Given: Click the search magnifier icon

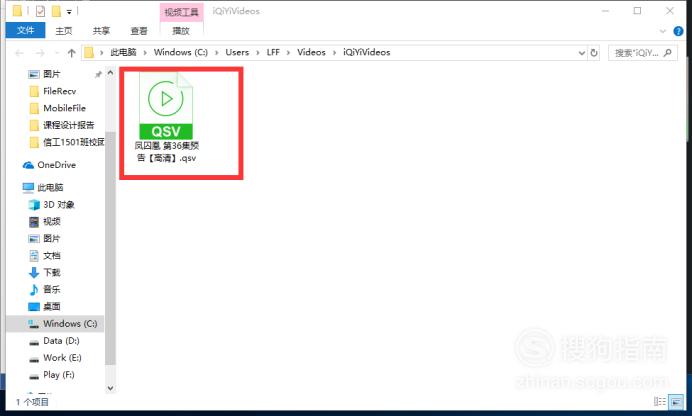Looking at the screenshot, I should click(668, 53).
